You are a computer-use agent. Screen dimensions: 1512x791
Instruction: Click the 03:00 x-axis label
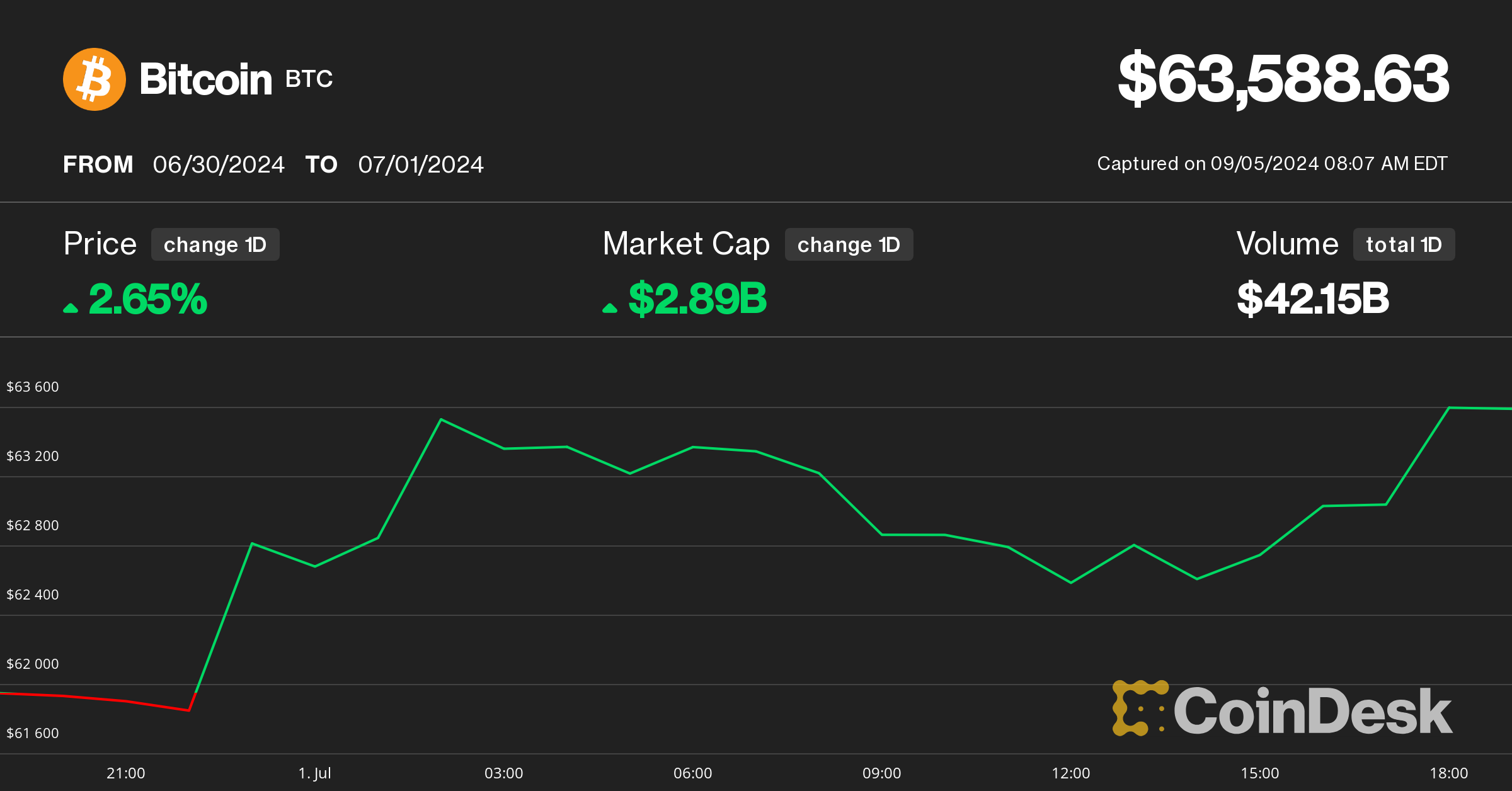[x=504, y=773]
